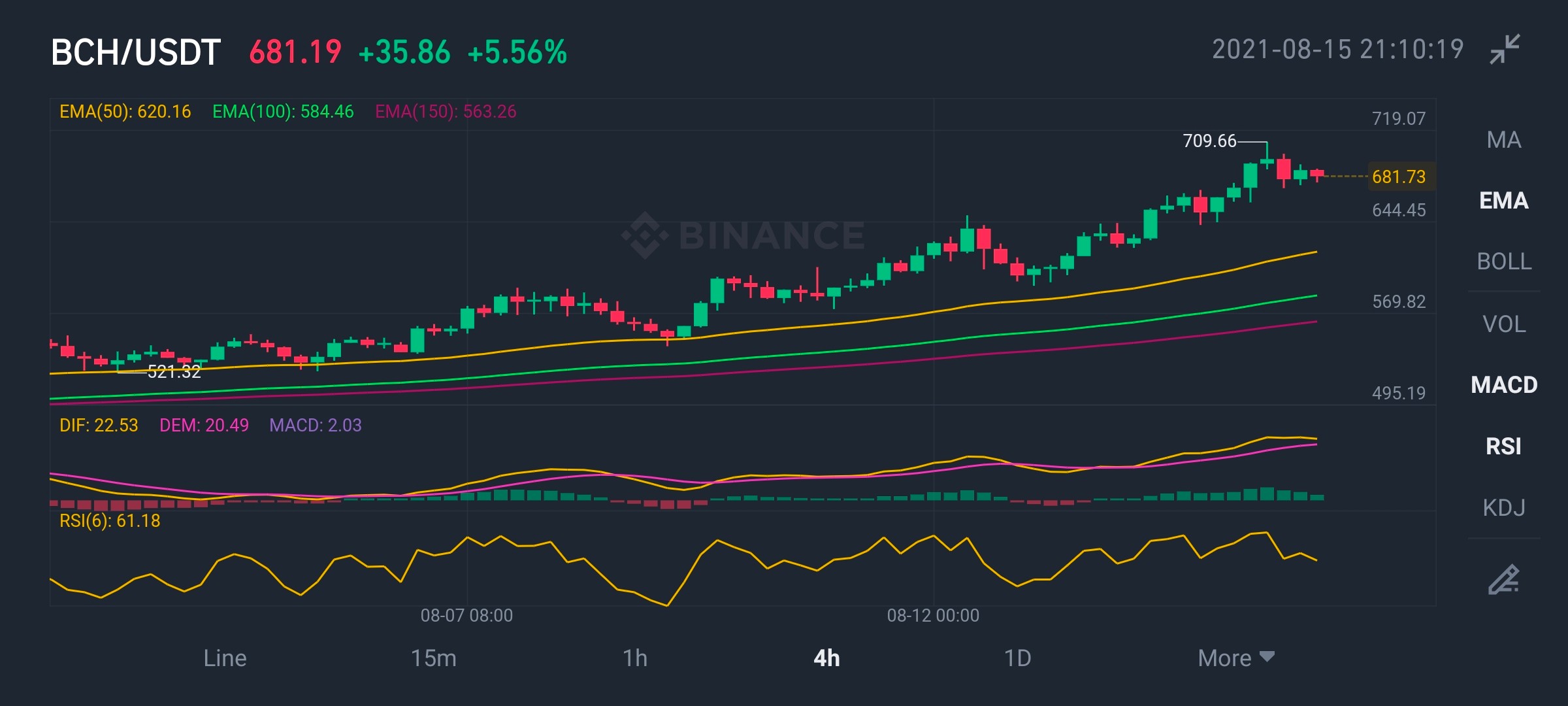Toggle the RSI sub-indicator
Viewport: 1568px width, 706px height.
tap(1504, 446)
